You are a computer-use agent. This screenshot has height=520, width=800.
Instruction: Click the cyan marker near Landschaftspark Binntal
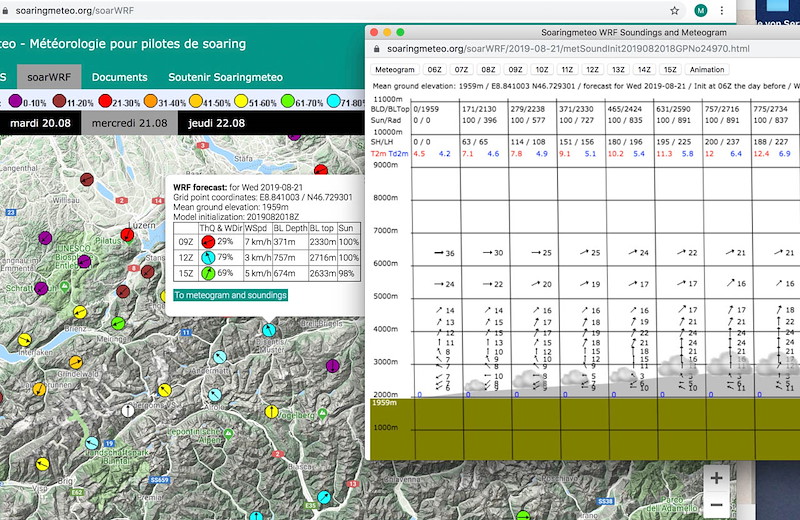(92, 442)
